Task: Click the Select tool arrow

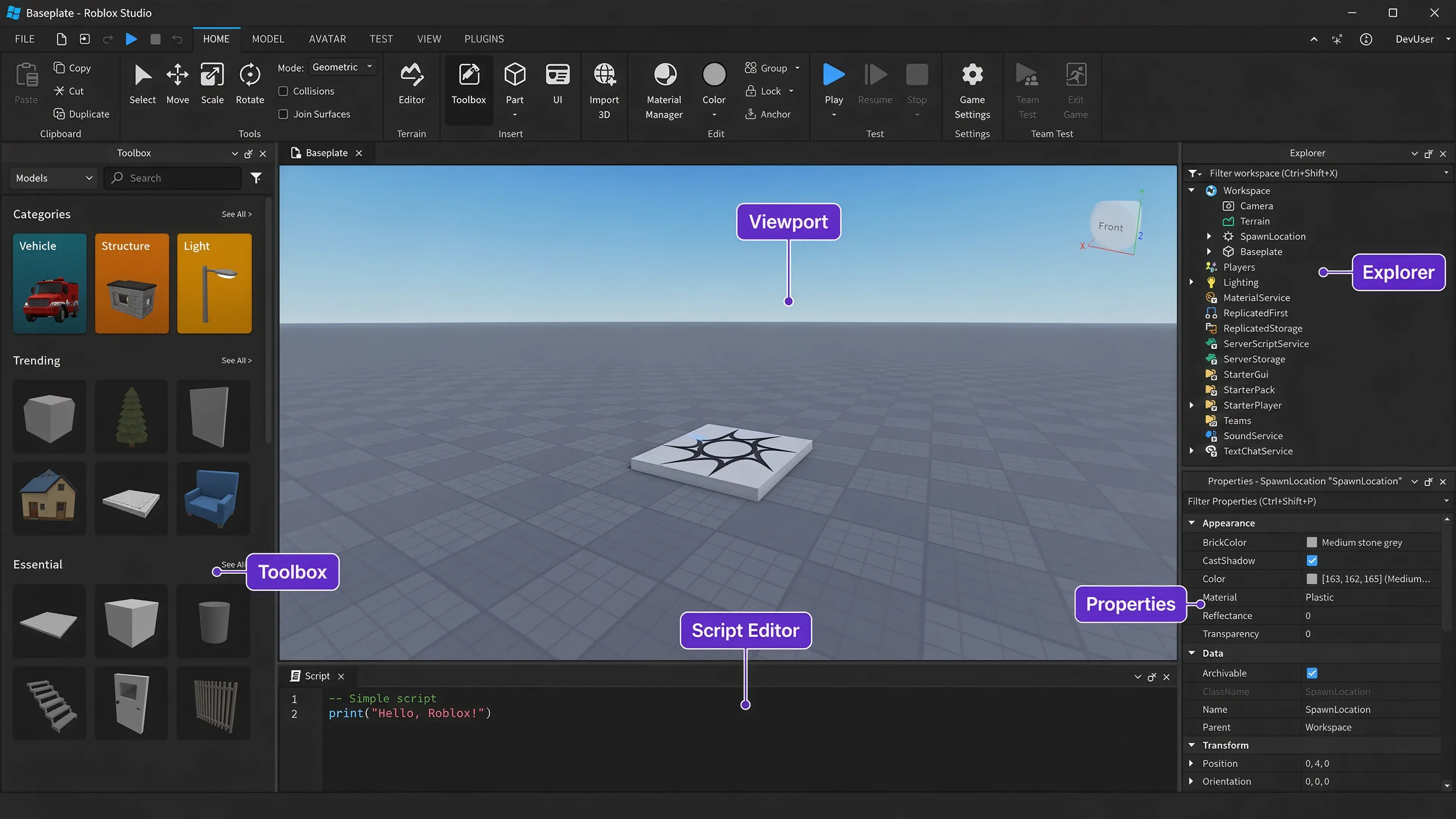Action: [143, 84]
